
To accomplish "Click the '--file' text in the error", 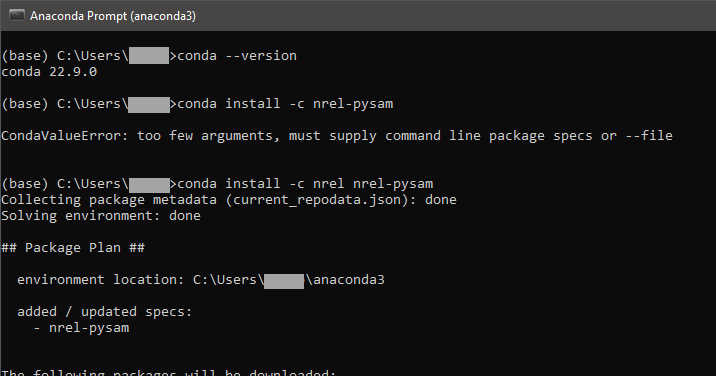I will click(649, 136).
